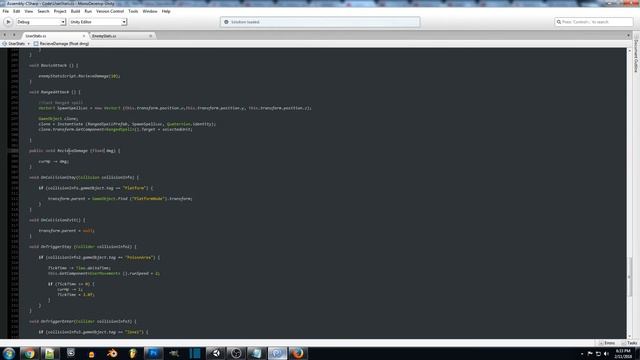This screenshot has height=360, width=640.
Task: Open the File menu
Action: pos(6,11)
